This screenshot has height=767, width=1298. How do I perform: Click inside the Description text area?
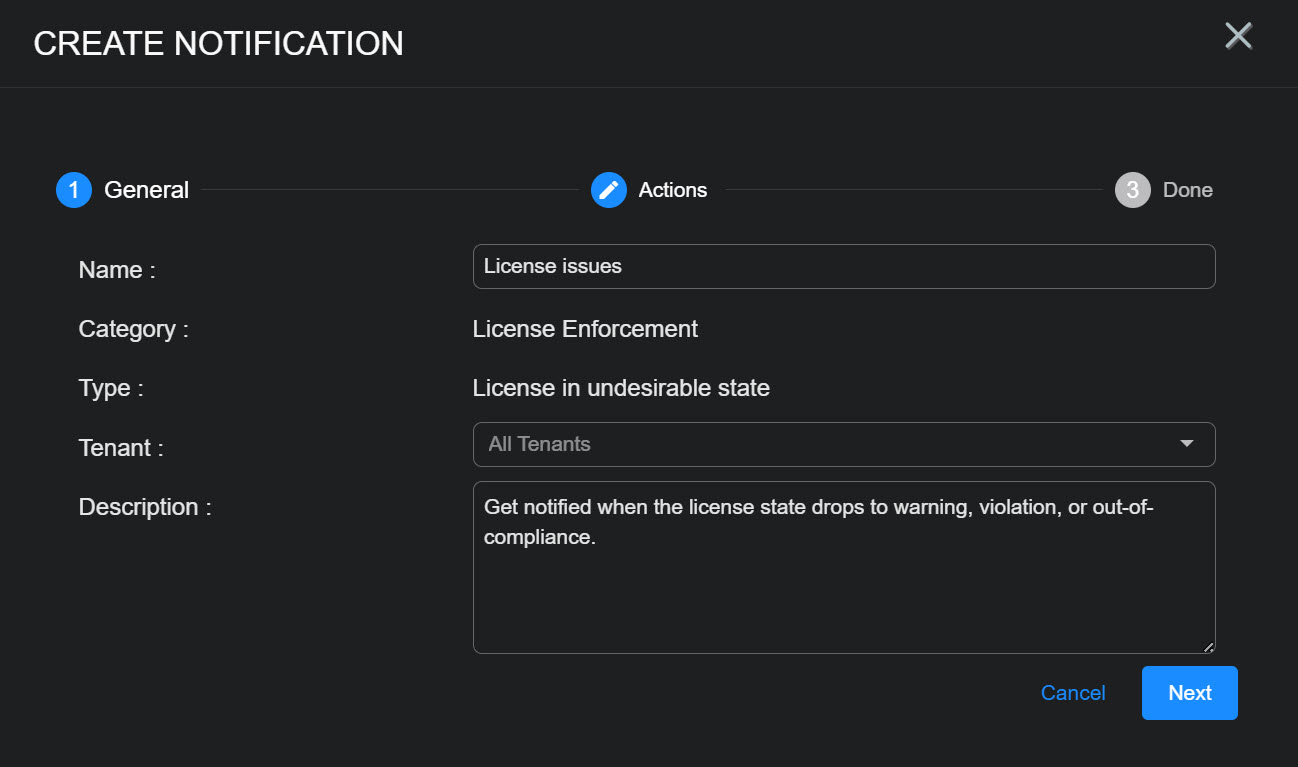[843, 580]
